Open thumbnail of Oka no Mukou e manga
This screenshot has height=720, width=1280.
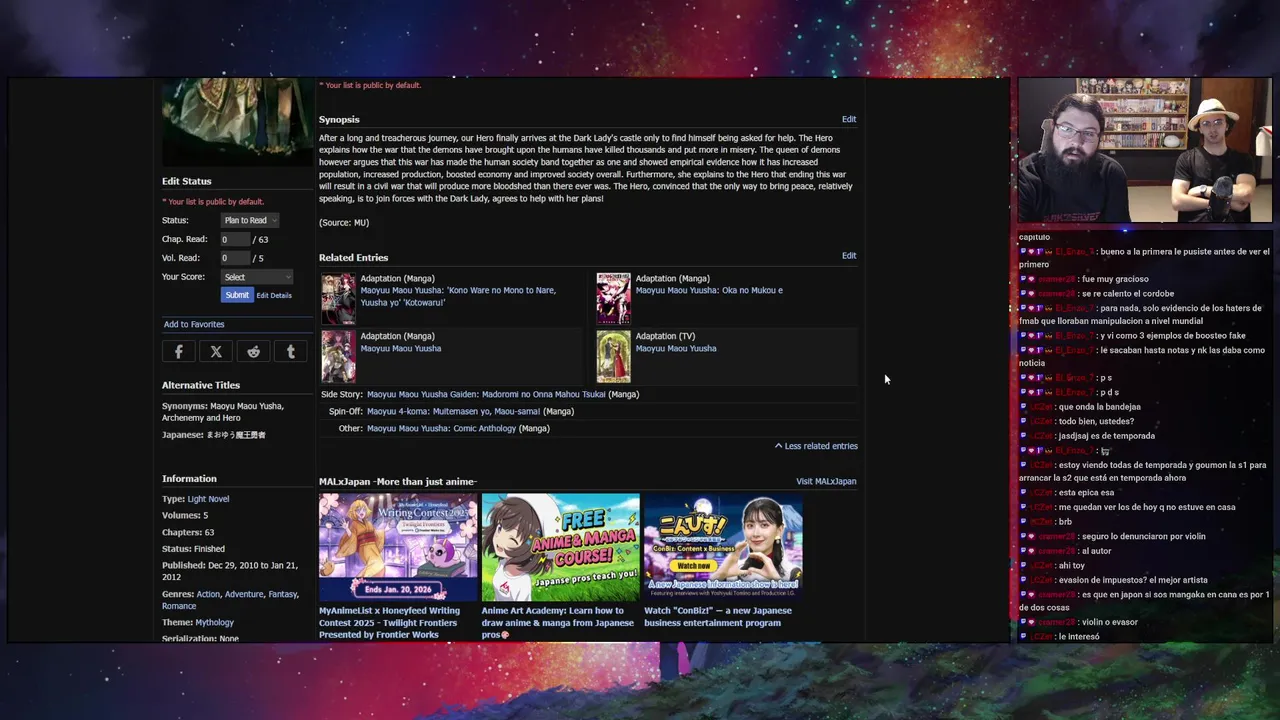click(614, 298)
